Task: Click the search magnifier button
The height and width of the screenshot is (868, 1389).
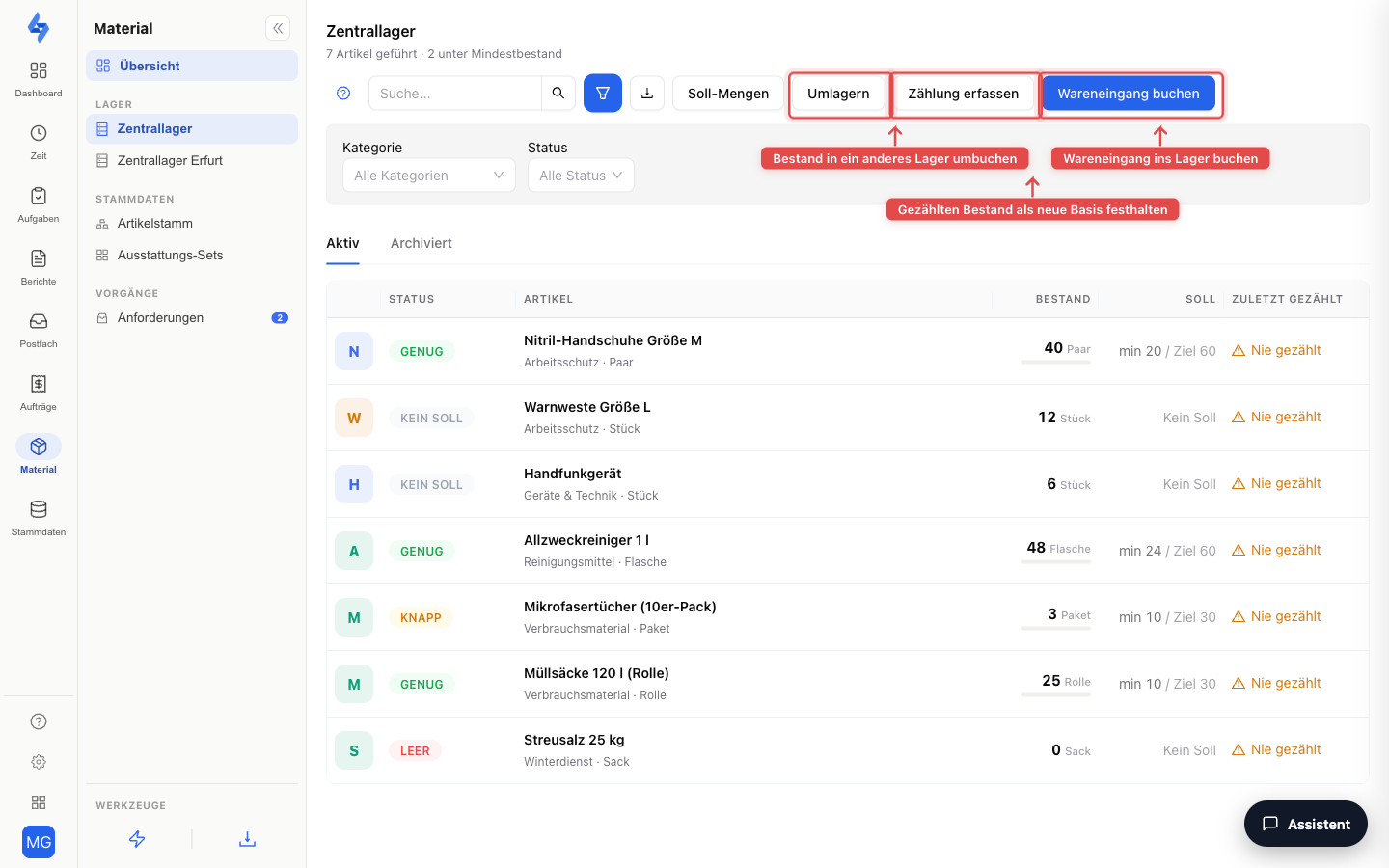Action: pyautogui.click(x=558, y=94)
